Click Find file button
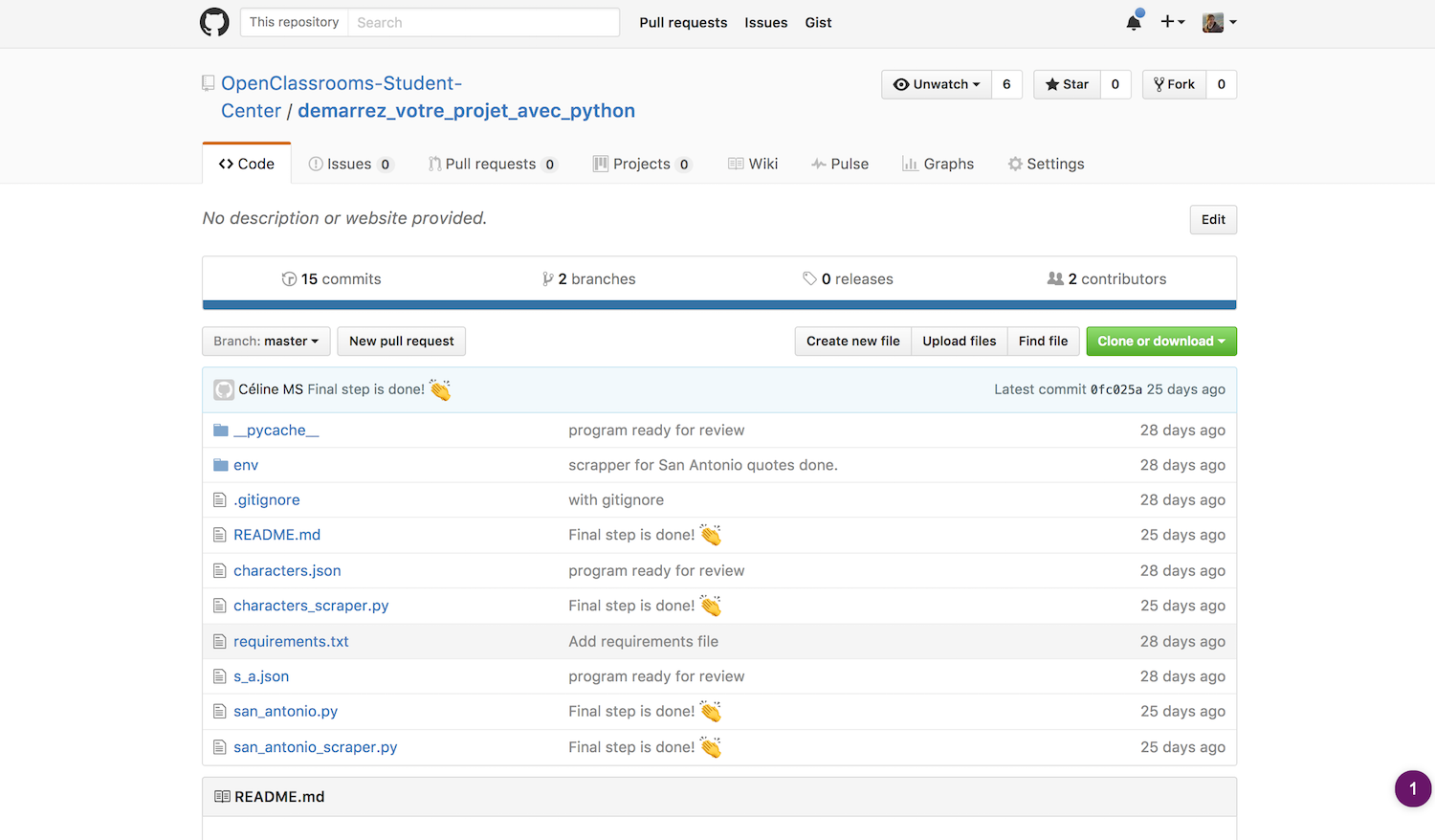This screenshot has width=1435, height=840. (x=1044, y=342)
